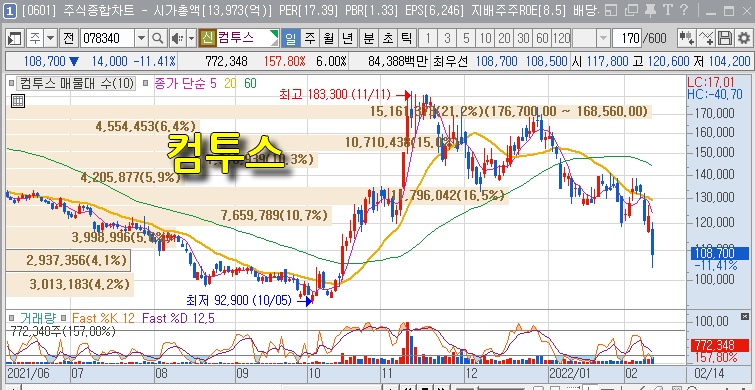Open the empty interval combo box dropdown

pos(603,38)
